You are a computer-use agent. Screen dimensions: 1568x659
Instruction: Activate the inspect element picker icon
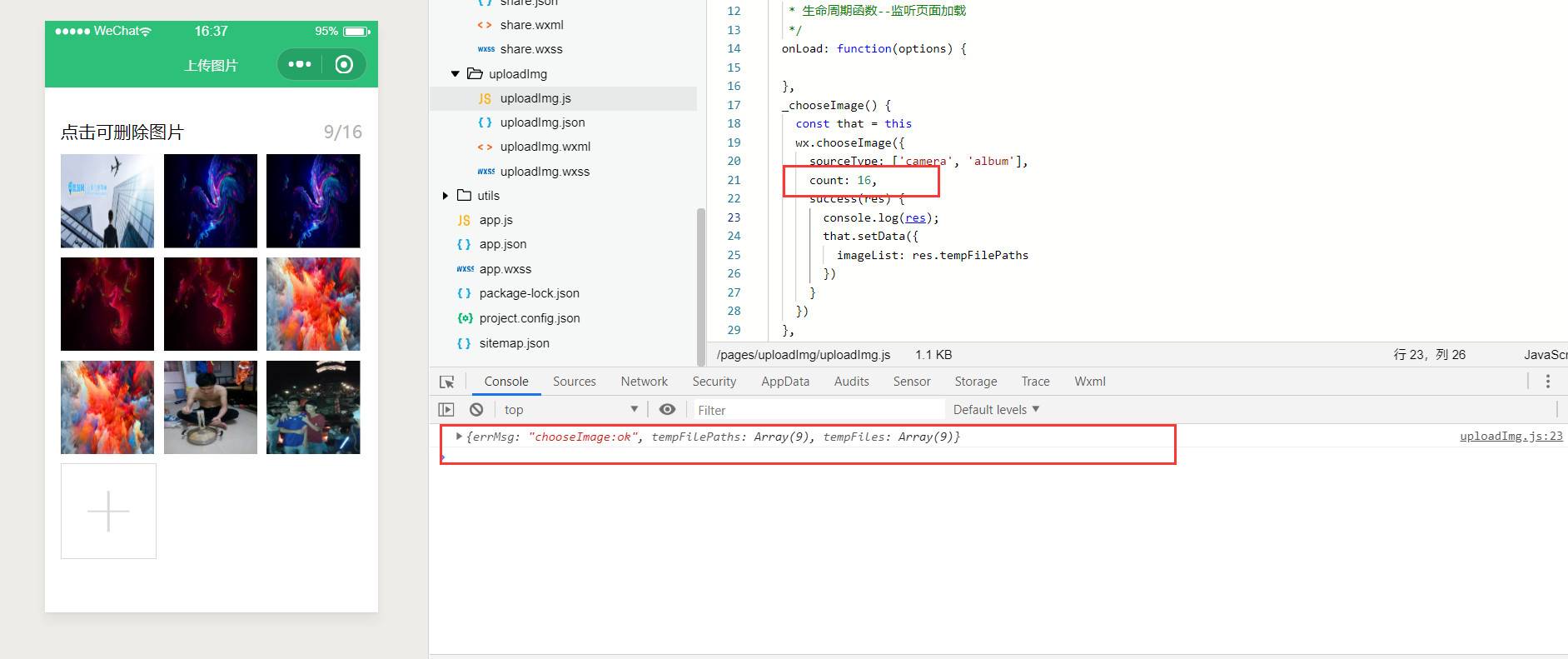[447, 382]
